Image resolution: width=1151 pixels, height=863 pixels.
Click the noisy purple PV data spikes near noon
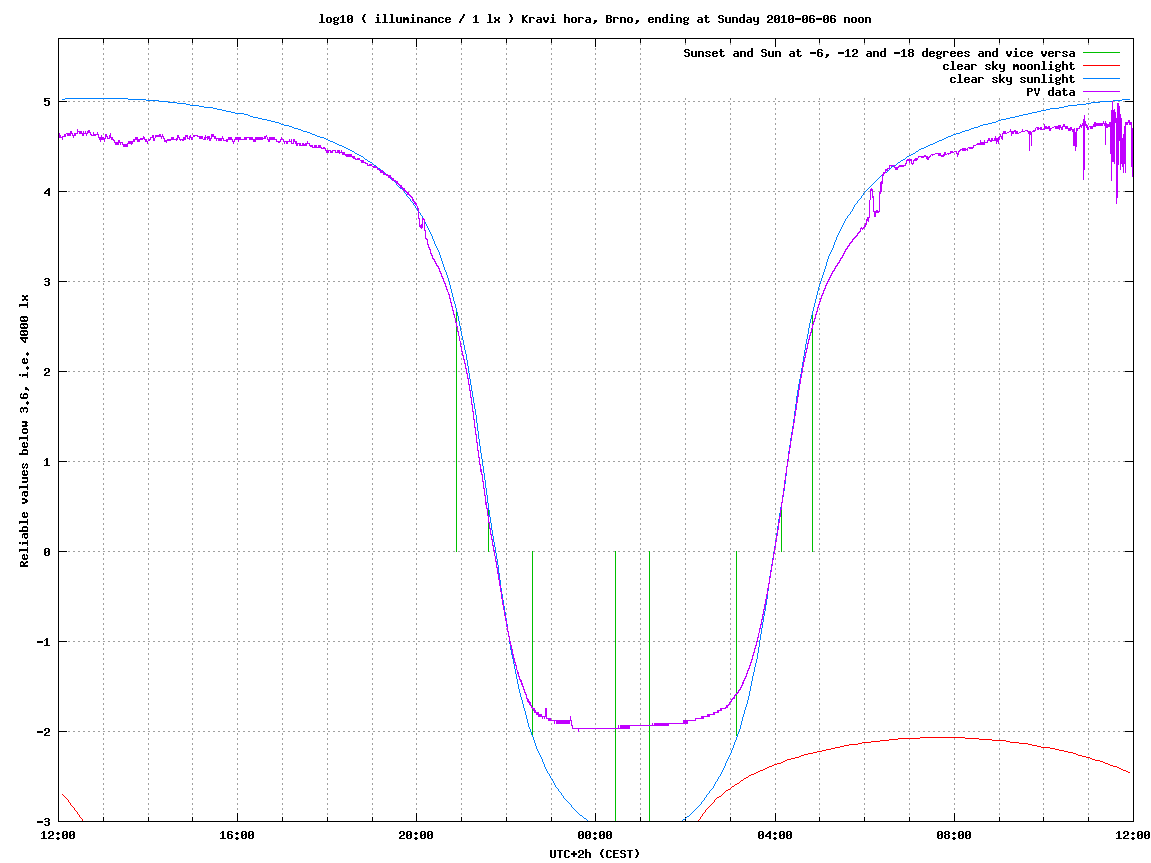pyautogui.click(x=1119, y=150)
